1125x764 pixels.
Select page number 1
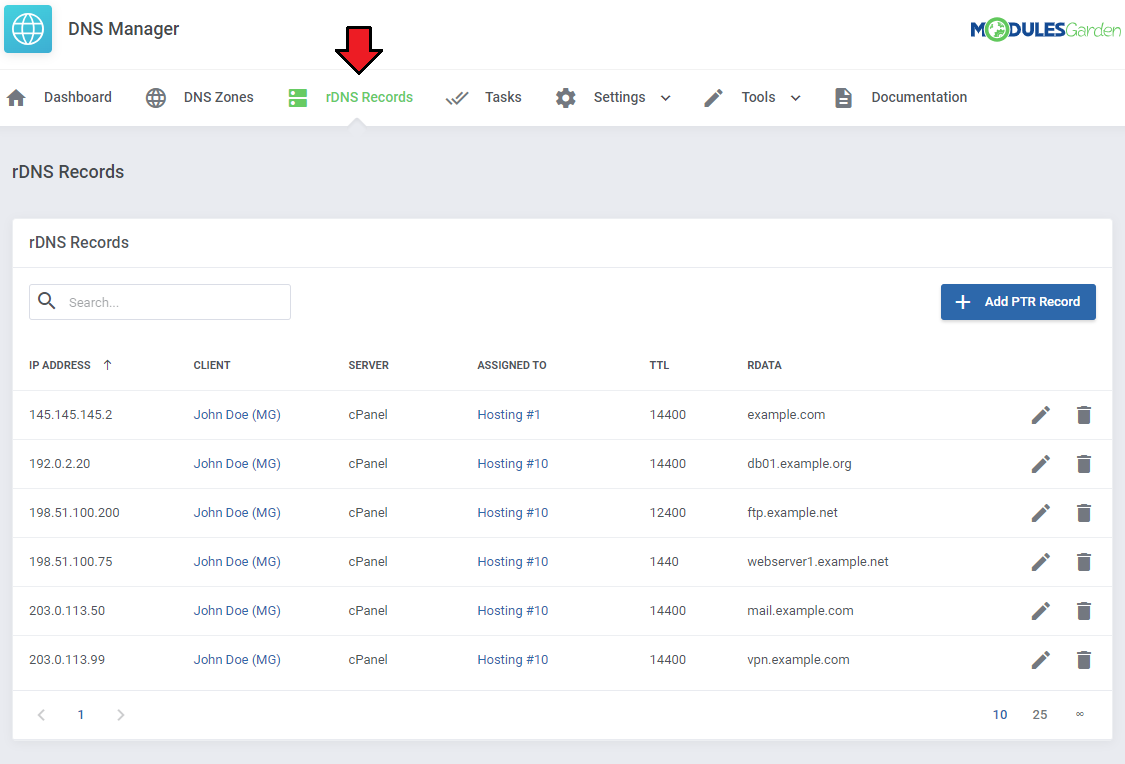(x=81, y=715)
